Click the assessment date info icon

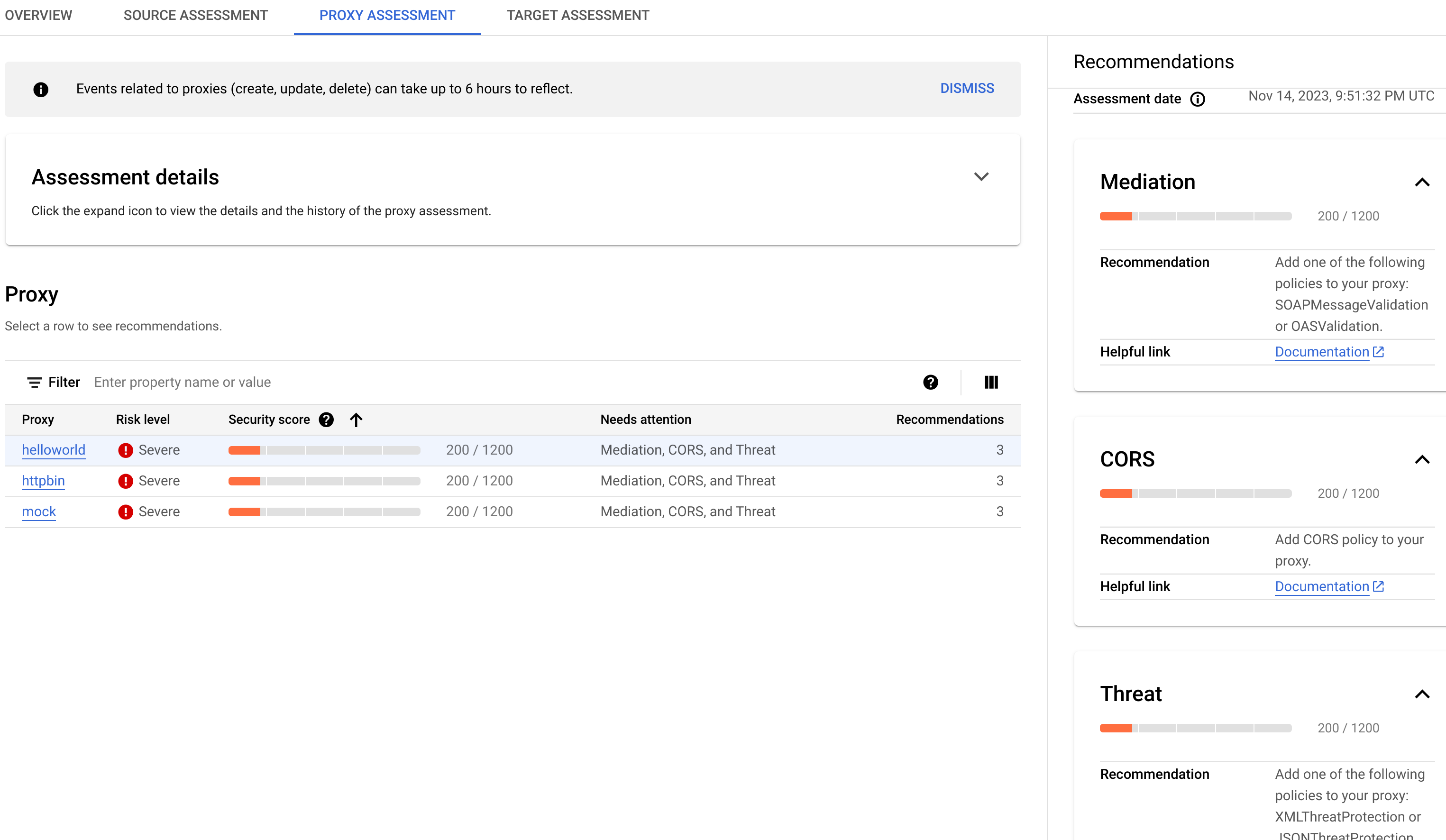click(1196, 99)
